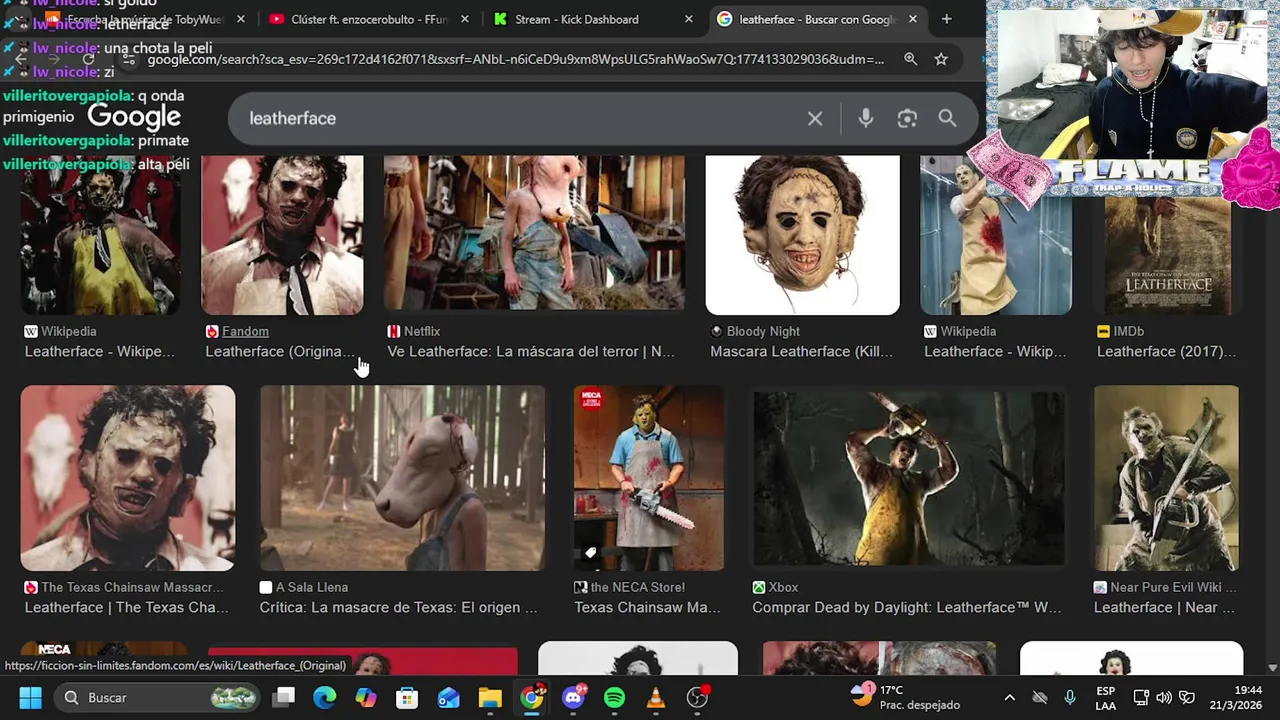Open OBS Studio from the taskbar

coord(697,697)
